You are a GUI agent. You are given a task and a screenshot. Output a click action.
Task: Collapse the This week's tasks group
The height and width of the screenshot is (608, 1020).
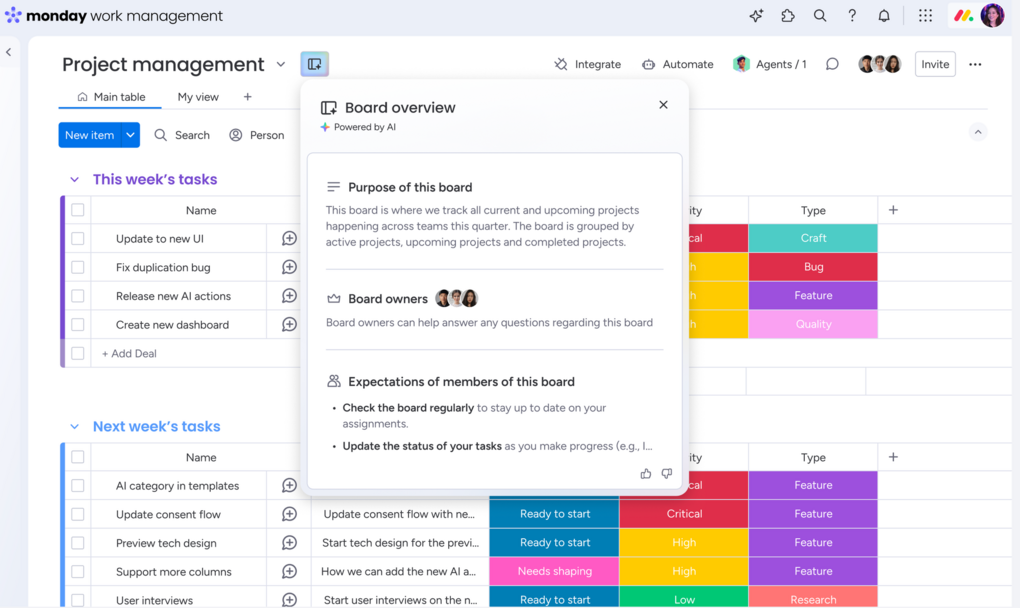[x=74, y=180]
